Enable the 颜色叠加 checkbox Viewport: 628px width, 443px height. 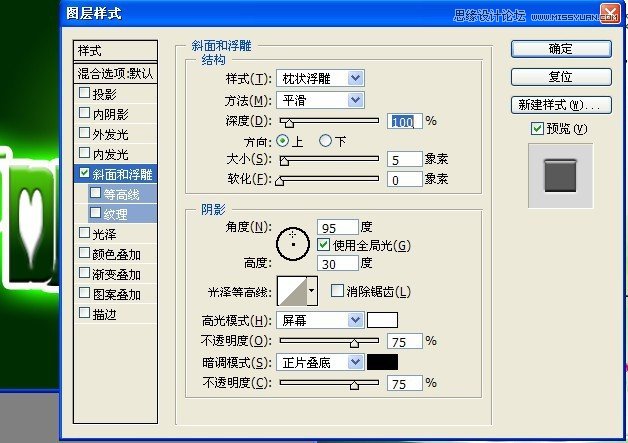85,253
